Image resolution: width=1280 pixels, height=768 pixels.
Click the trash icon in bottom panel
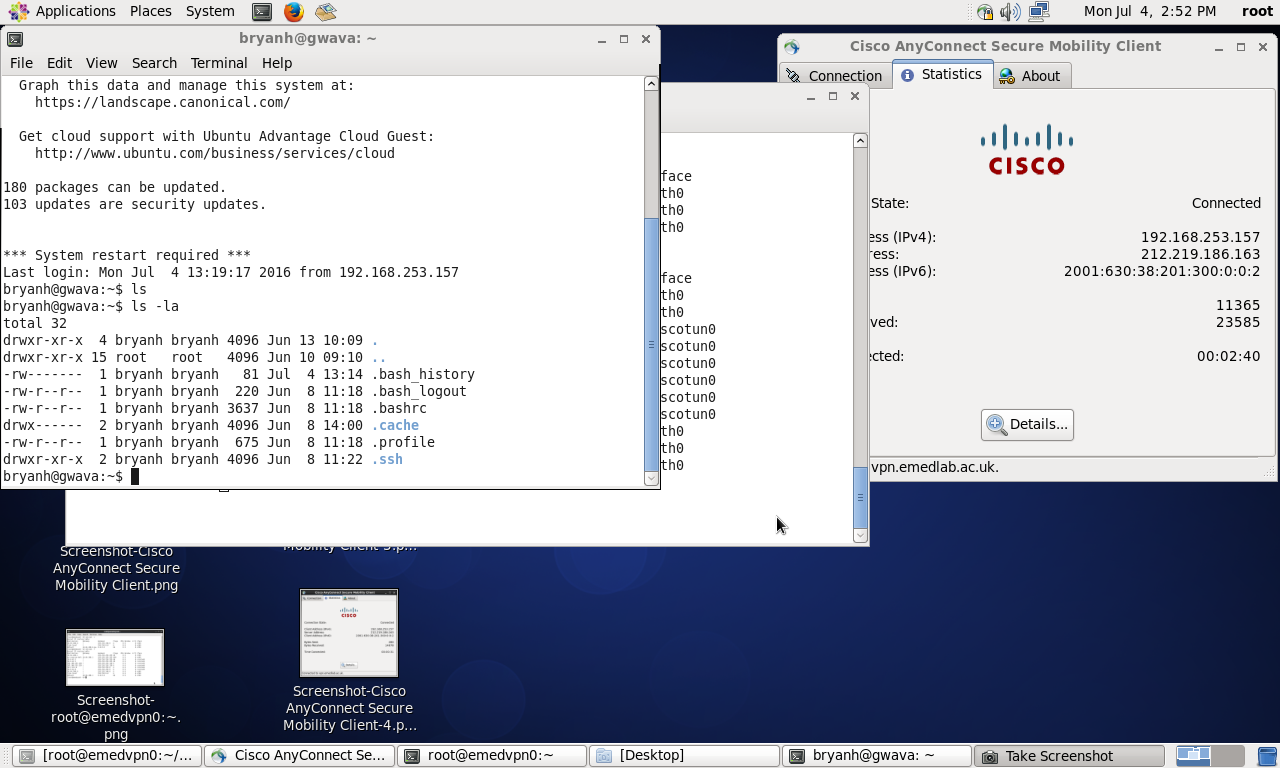coord(1267,756)
